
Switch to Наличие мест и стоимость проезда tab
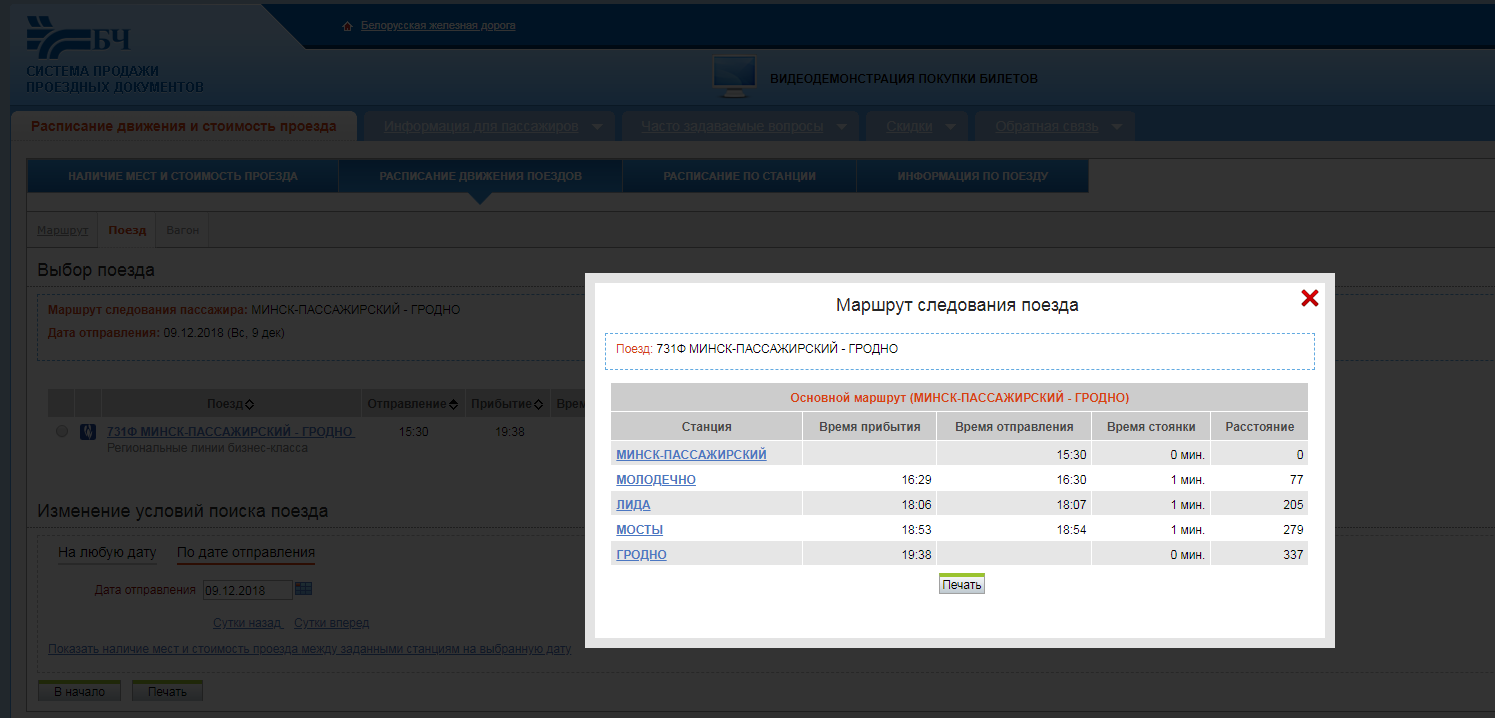(x=183, y=176)
